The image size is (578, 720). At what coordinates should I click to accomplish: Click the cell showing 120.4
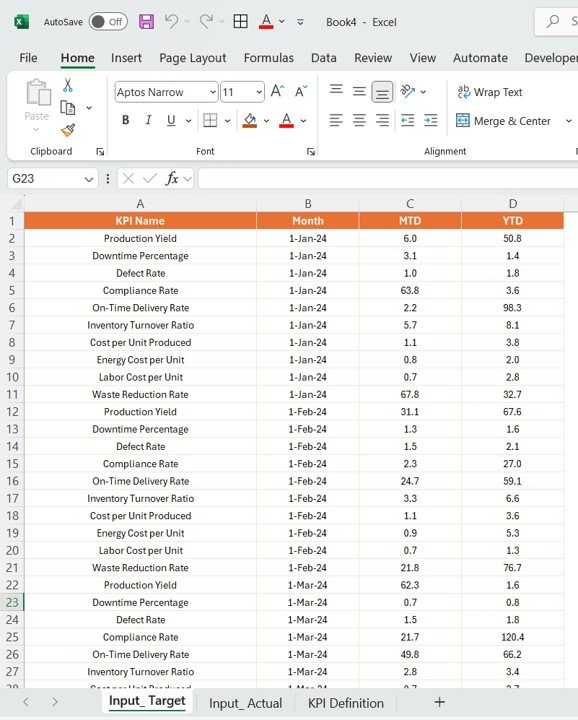coord(512,637)
